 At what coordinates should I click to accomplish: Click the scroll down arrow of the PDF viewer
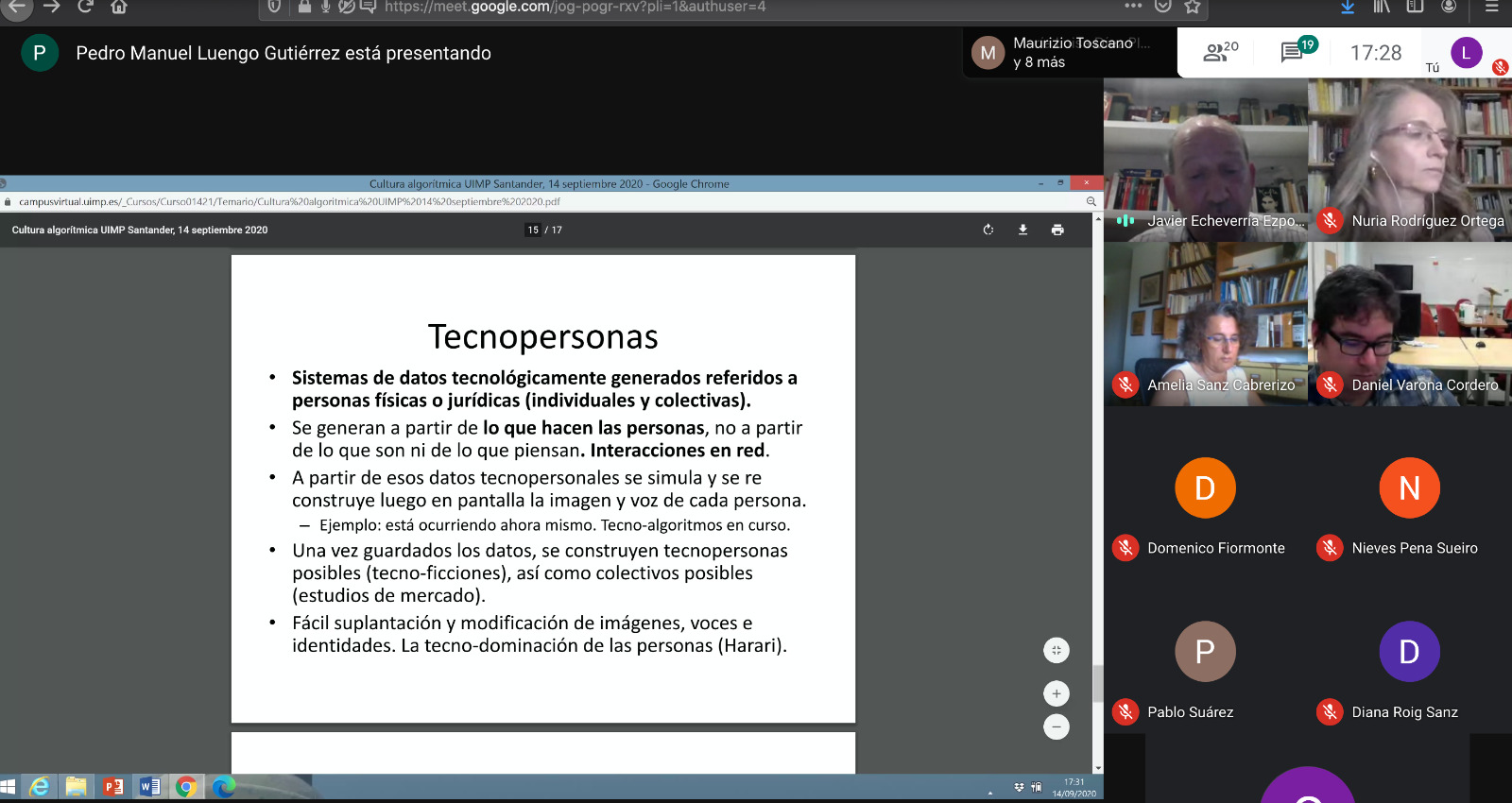[x=1097, y=768]
